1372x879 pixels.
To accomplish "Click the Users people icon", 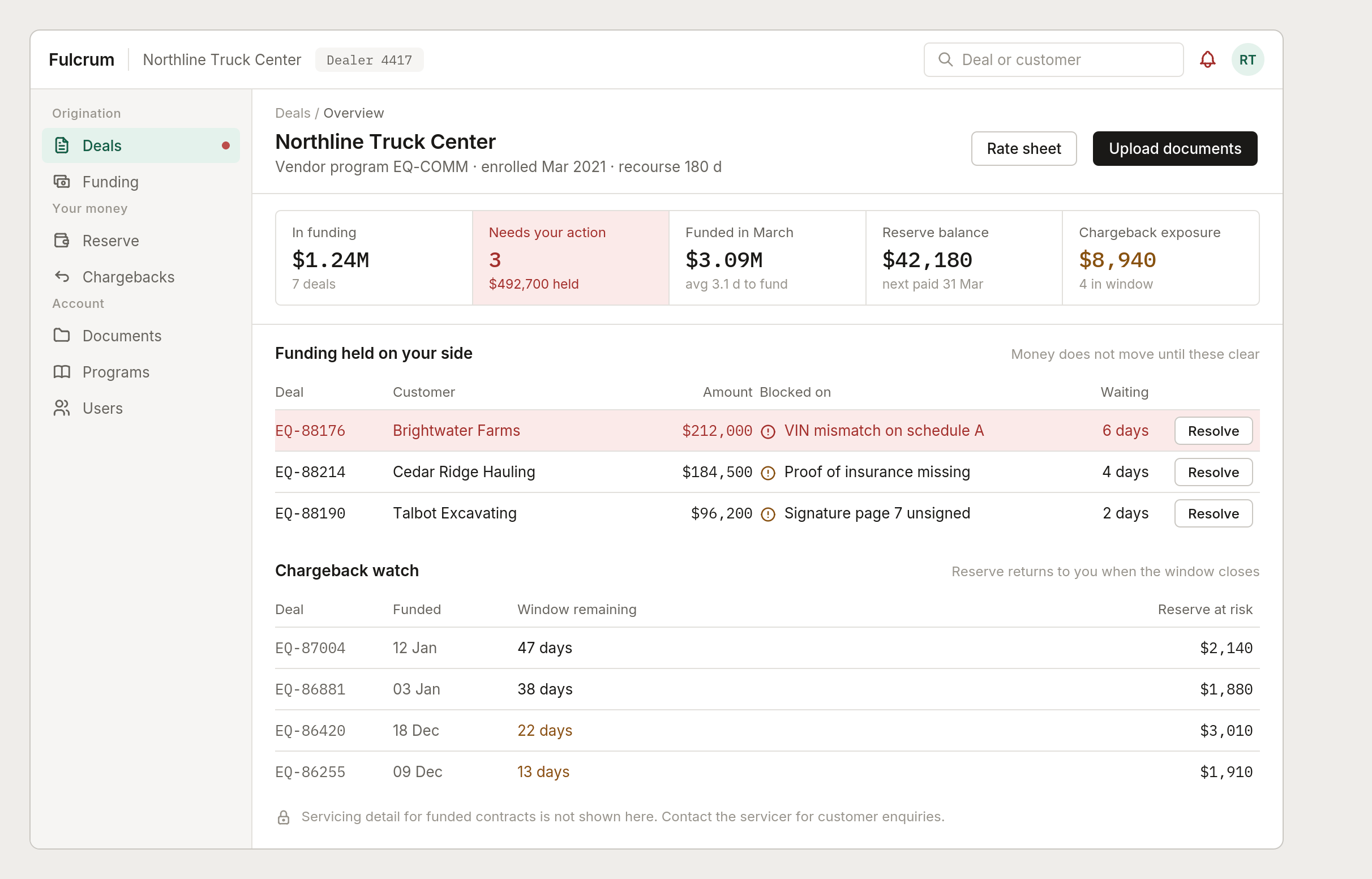I will click(x=62, y=408).
